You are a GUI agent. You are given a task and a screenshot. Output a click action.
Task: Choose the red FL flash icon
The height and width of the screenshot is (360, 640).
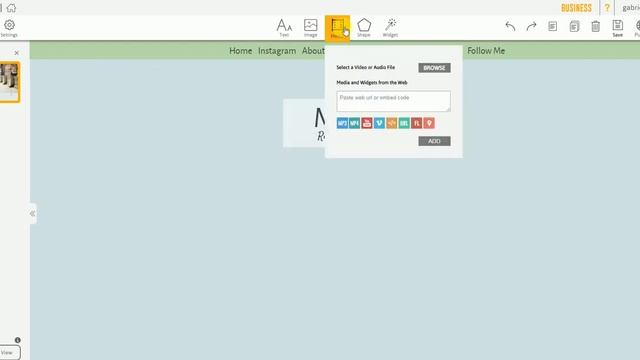coord(416,123)
